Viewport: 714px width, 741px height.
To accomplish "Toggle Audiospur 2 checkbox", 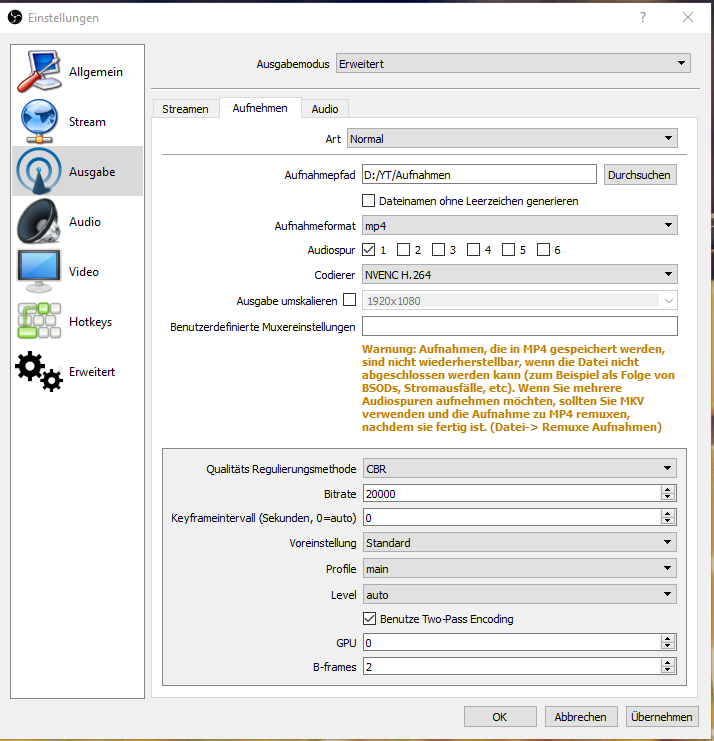I will click(x=403, y=250).
